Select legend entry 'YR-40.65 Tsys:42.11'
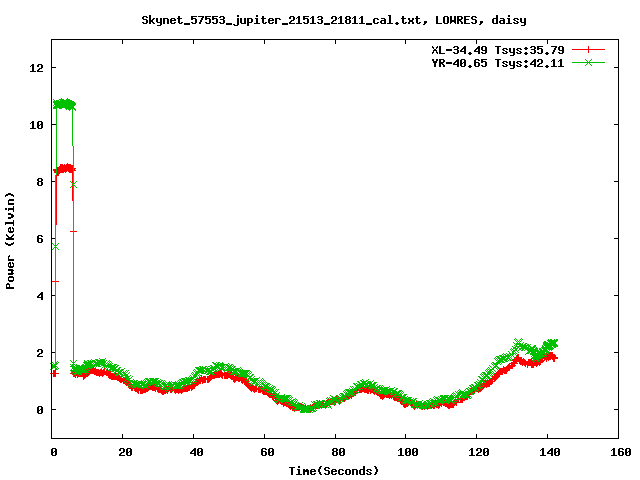The height and width of the screenshot is (480, 640). 498,63
